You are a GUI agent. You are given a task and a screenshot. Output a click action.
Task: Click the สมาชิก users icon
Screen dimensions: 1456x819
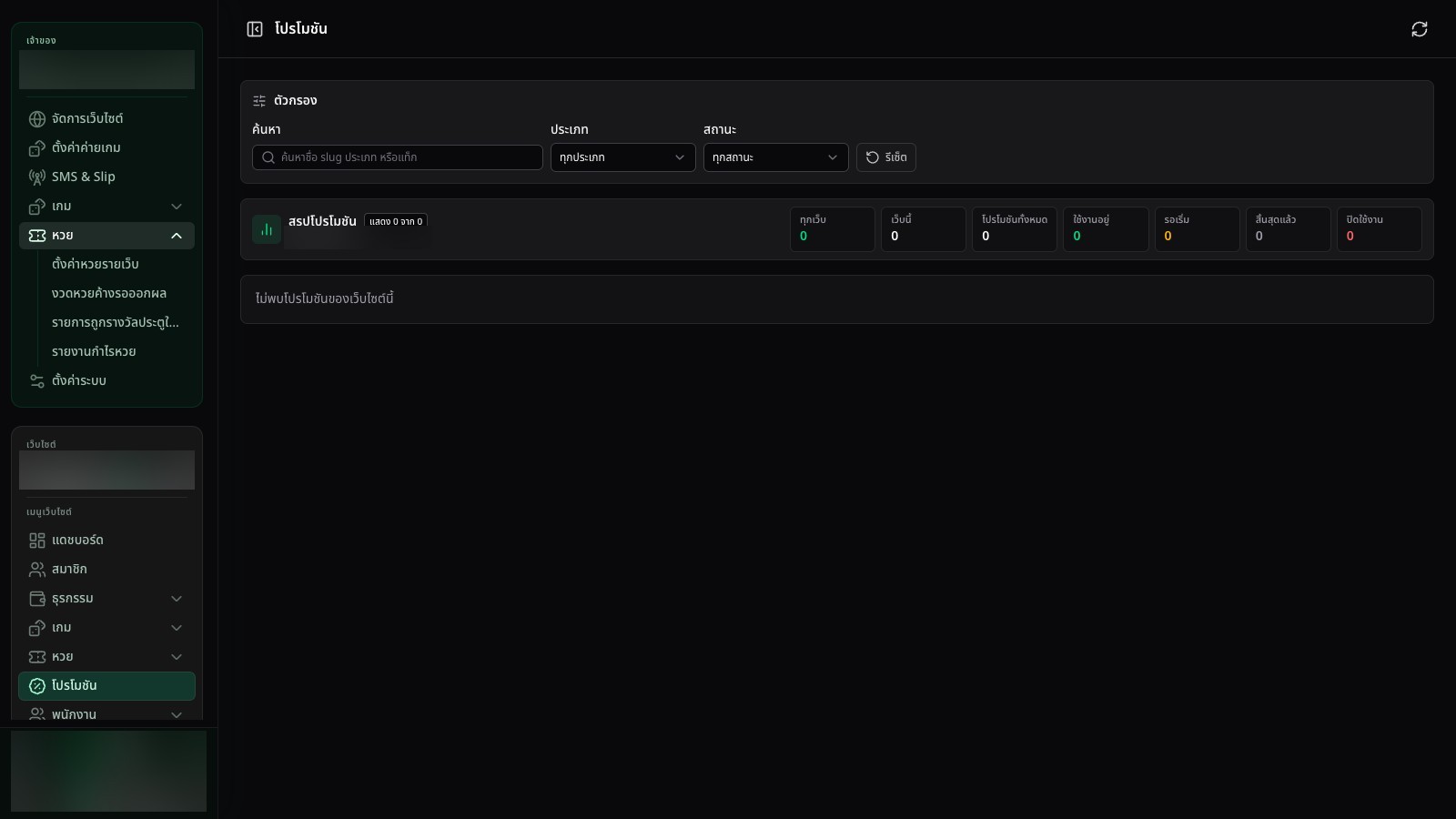tap(37, 570)
